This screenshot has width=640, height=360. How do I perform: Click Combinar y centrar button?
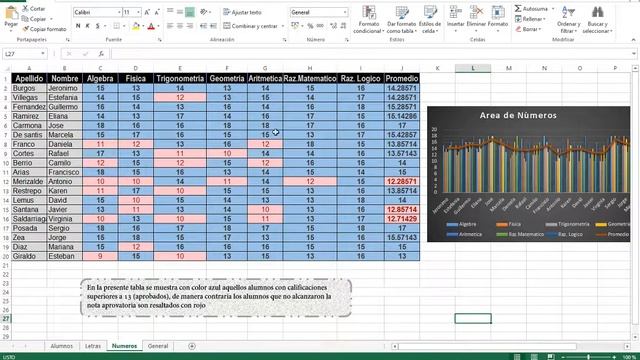pyautogui.click(x=251, y=26)
